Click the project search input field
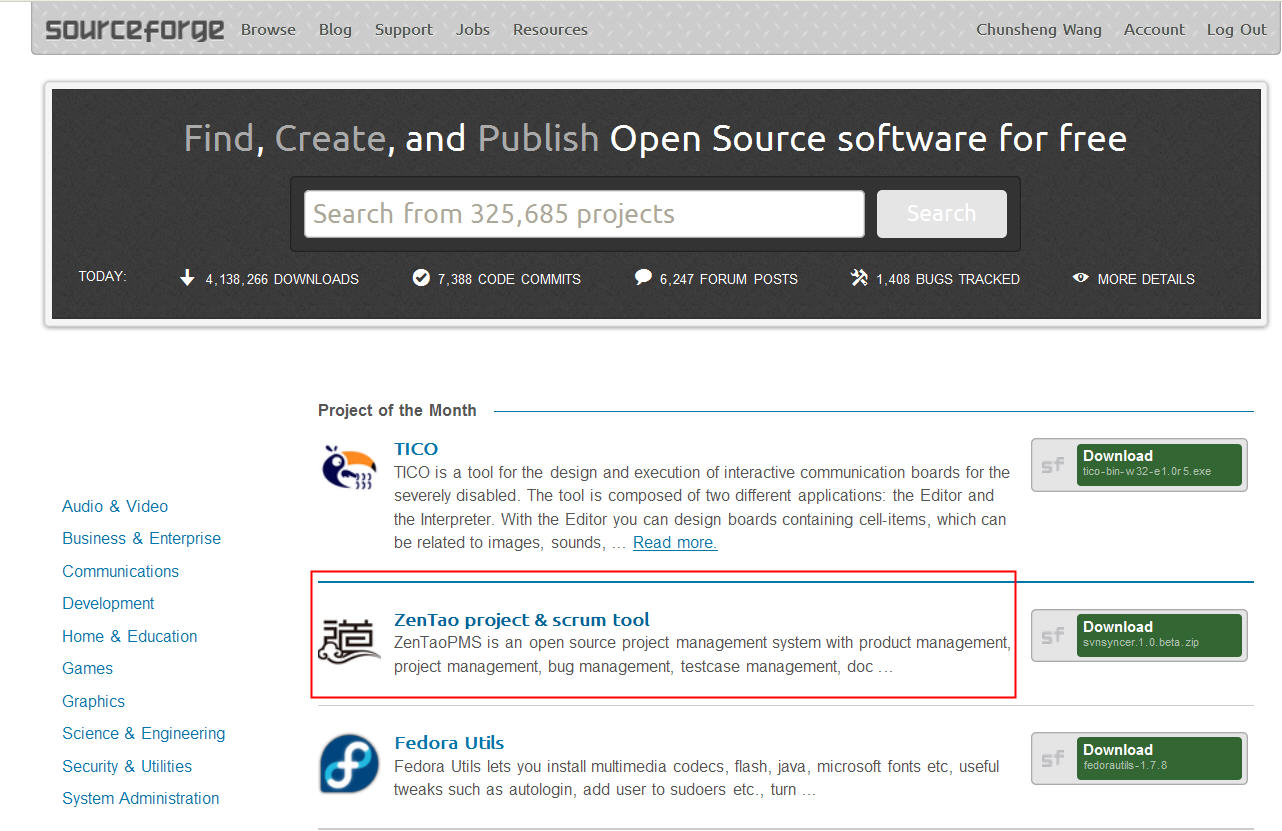Viewport: 1282px width, 831px height. pyautogui.click(x=584, y=214)
